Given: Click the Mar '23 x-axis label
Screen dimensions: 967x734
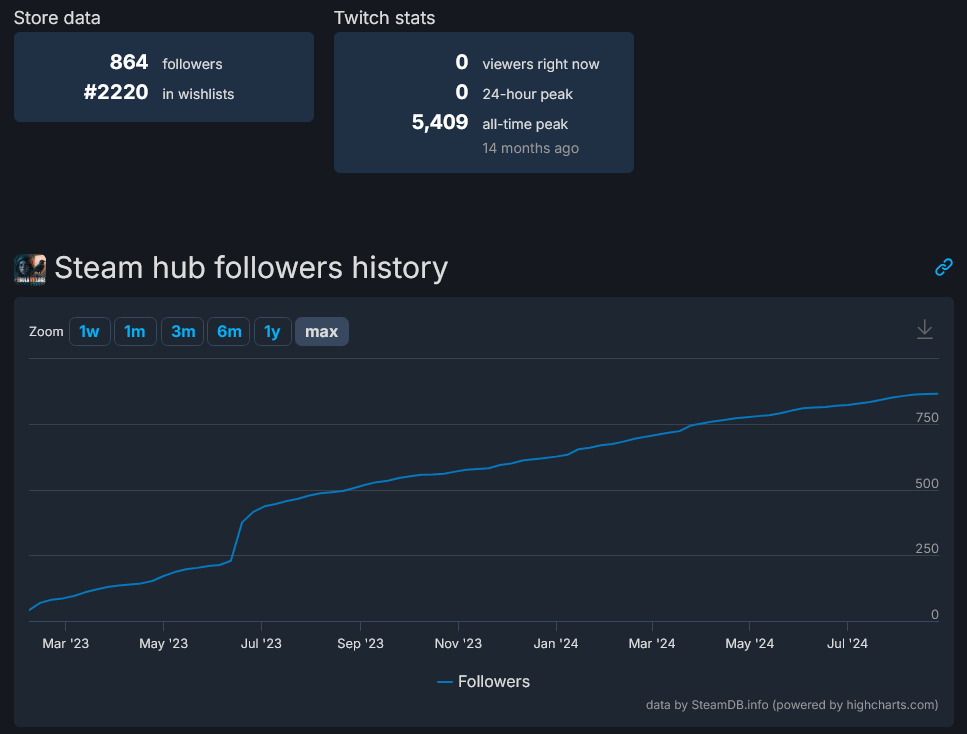Looking at the screenshot, I should click(66, 644).
